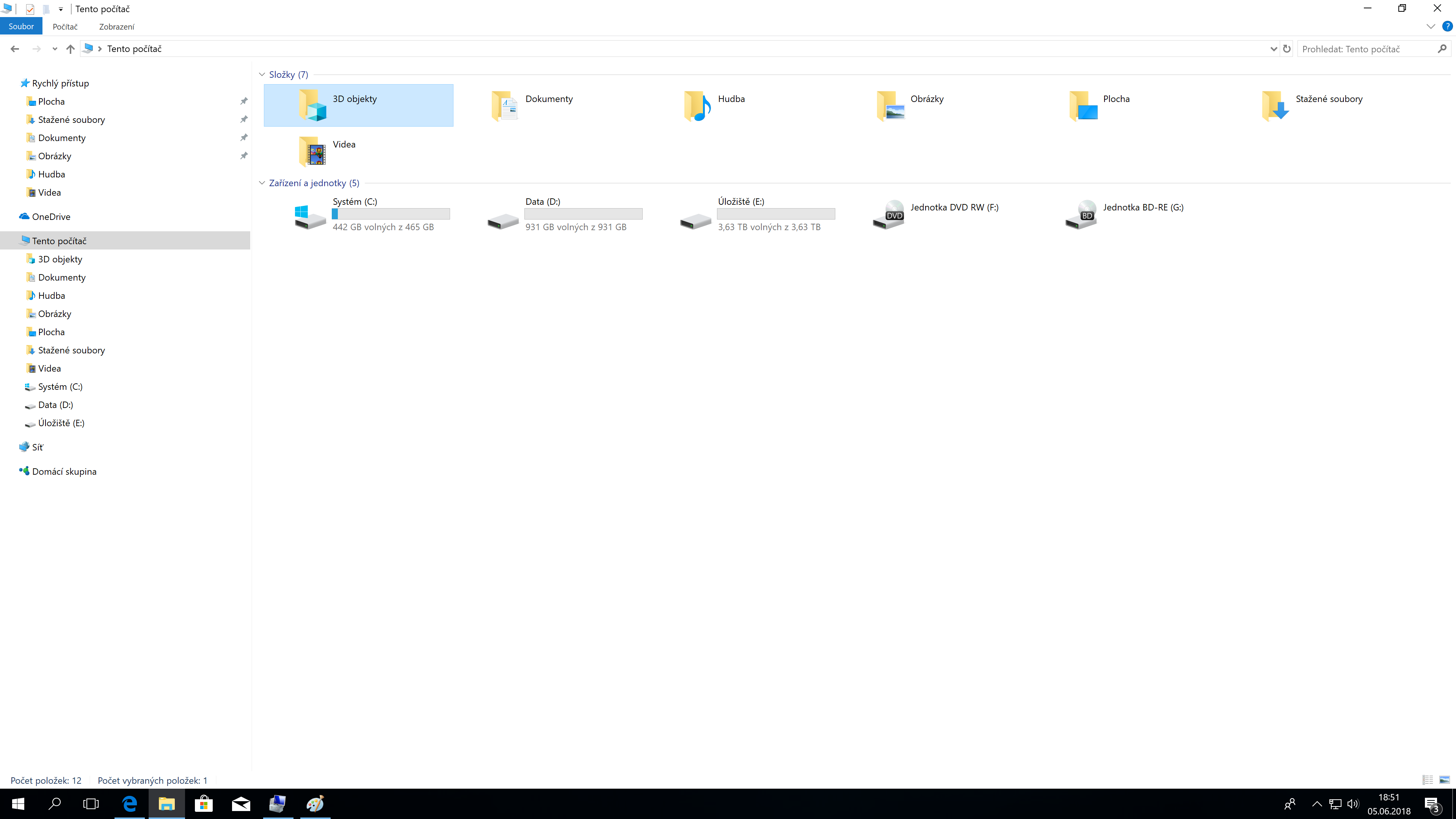Viewport: 1456px width, 819px height.
Task: Click the up arrow navigation icon
Action: point(70,49)
